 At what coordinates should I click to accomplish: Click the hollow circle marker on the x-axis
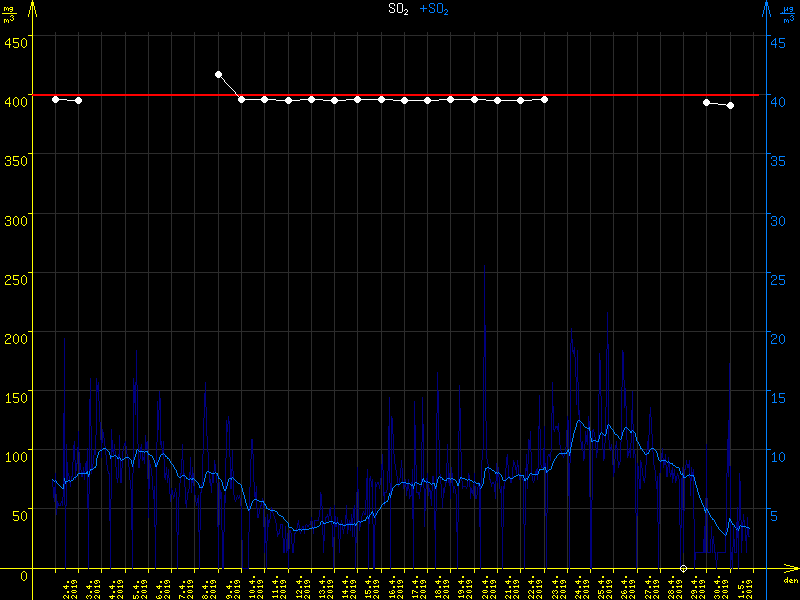pos(683,568)
